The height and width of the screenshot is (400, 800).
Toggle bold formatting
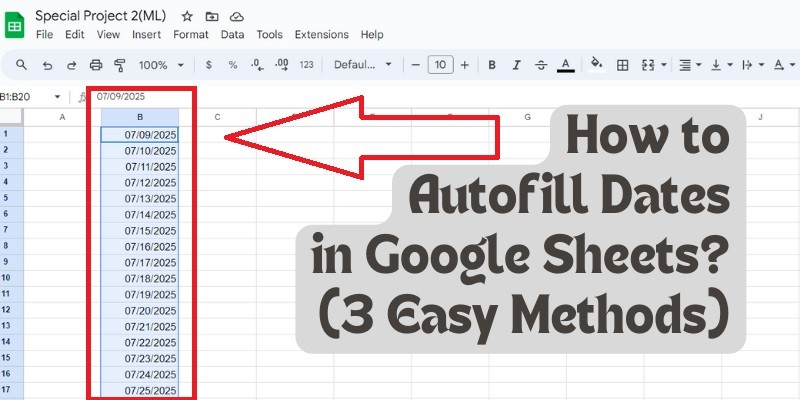pos(492,65)
